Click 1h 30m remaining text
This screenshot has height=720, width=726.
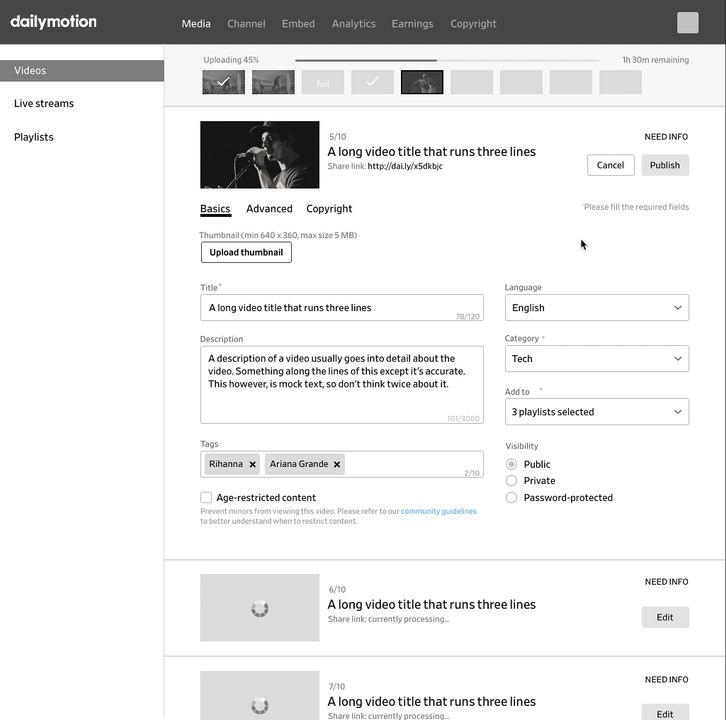(655, 60)
